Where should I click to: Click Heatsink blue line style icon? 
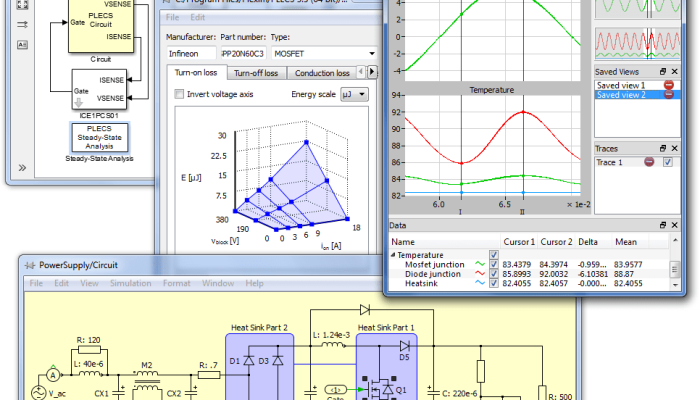(x=480, y=283)
